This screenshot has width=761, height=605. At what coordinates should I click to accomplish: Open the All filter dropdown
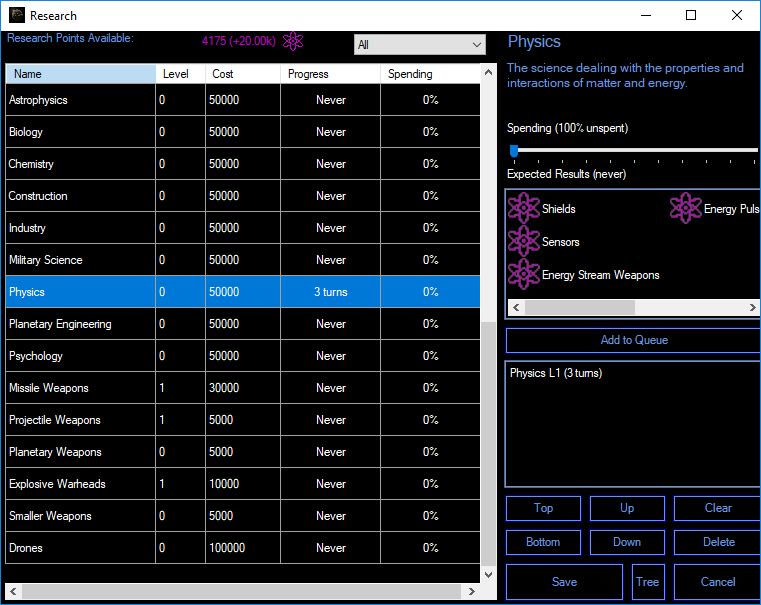click(419, 45)
